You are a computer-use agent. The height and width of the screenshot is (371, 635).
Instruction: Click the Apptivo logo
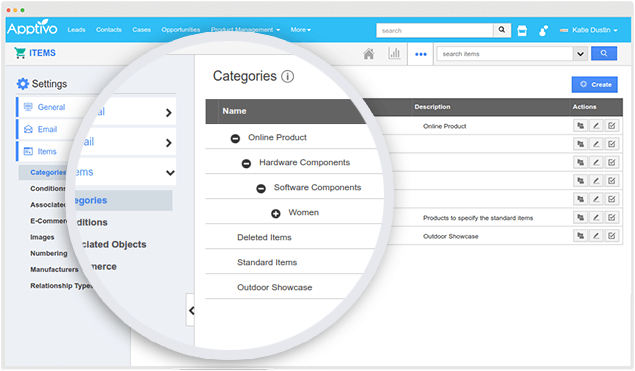[32, 28]
